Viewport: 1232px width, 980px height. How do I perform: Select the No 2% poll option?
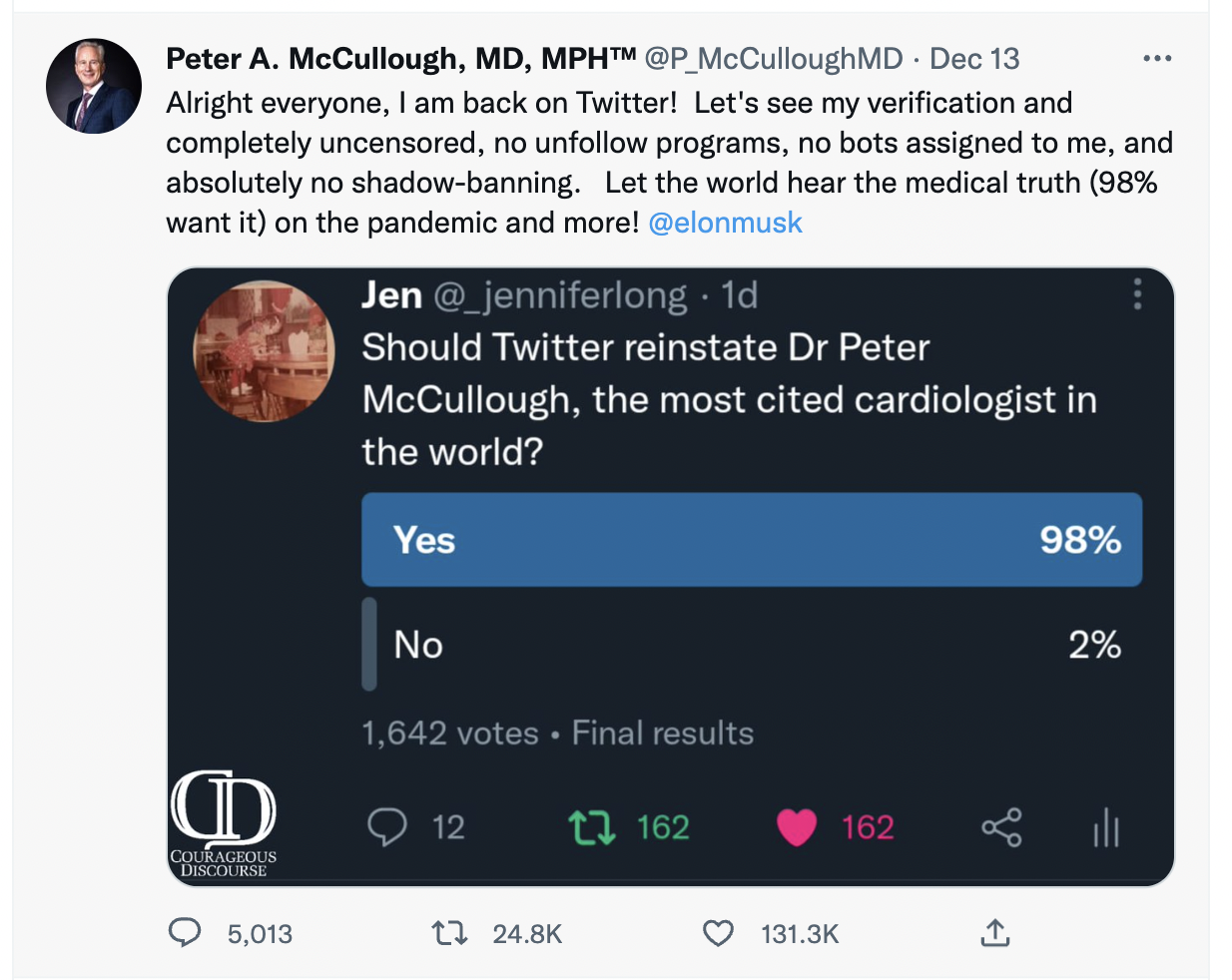pos(751,645)
